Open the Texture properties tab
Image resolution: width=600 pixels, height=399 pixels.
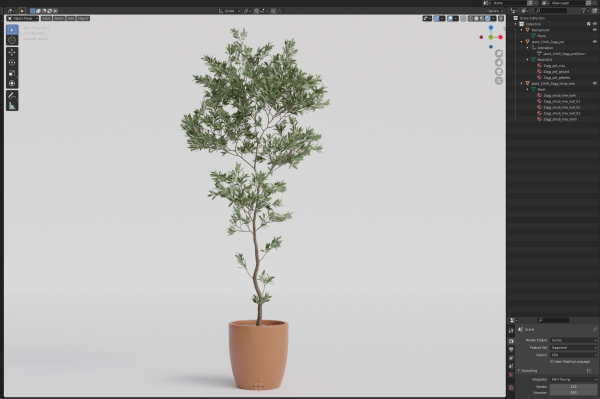pos(511,388)
